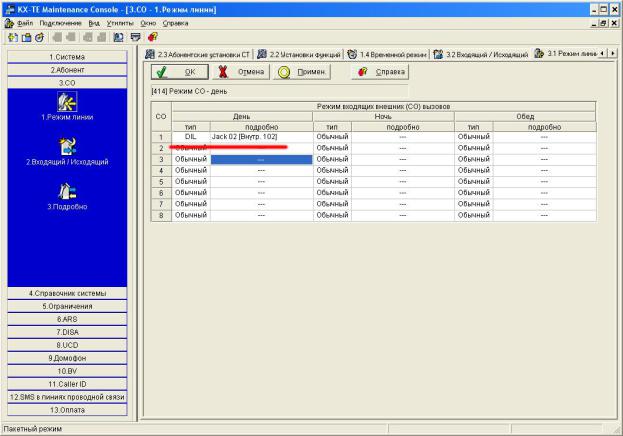Open the Файл menu

[25, 23]
